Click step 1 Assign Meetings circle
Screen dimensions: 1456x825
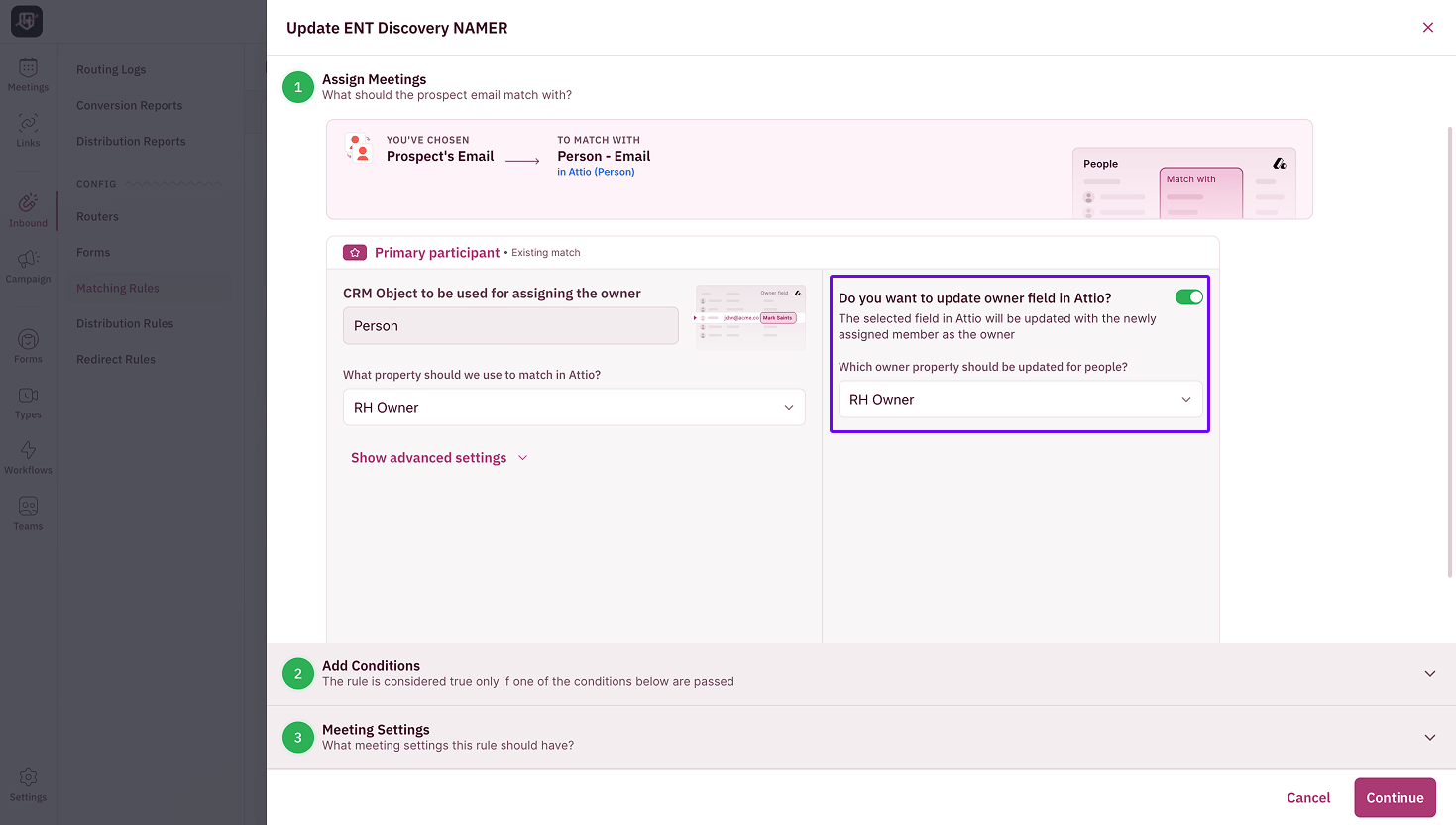[x=298, y=87]
